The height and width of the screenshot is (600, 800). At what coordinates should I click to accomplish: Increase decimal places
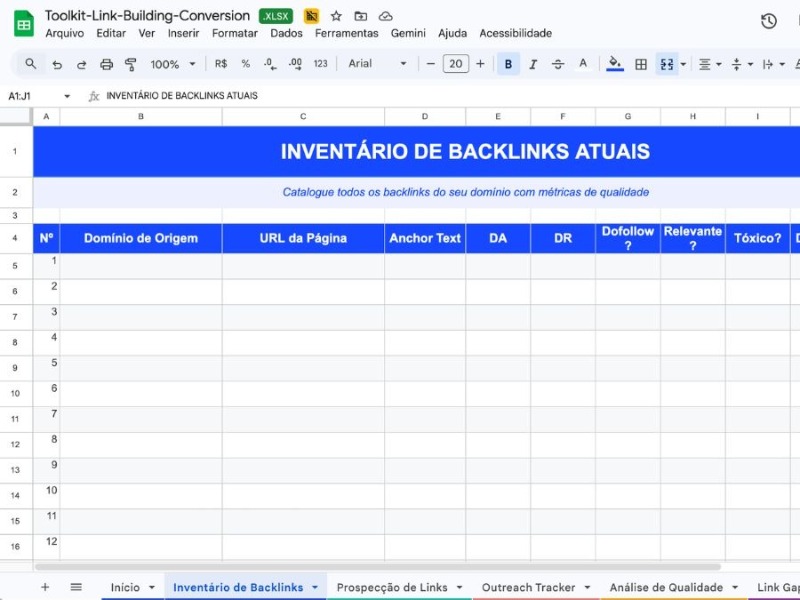(x=293, y=64)
